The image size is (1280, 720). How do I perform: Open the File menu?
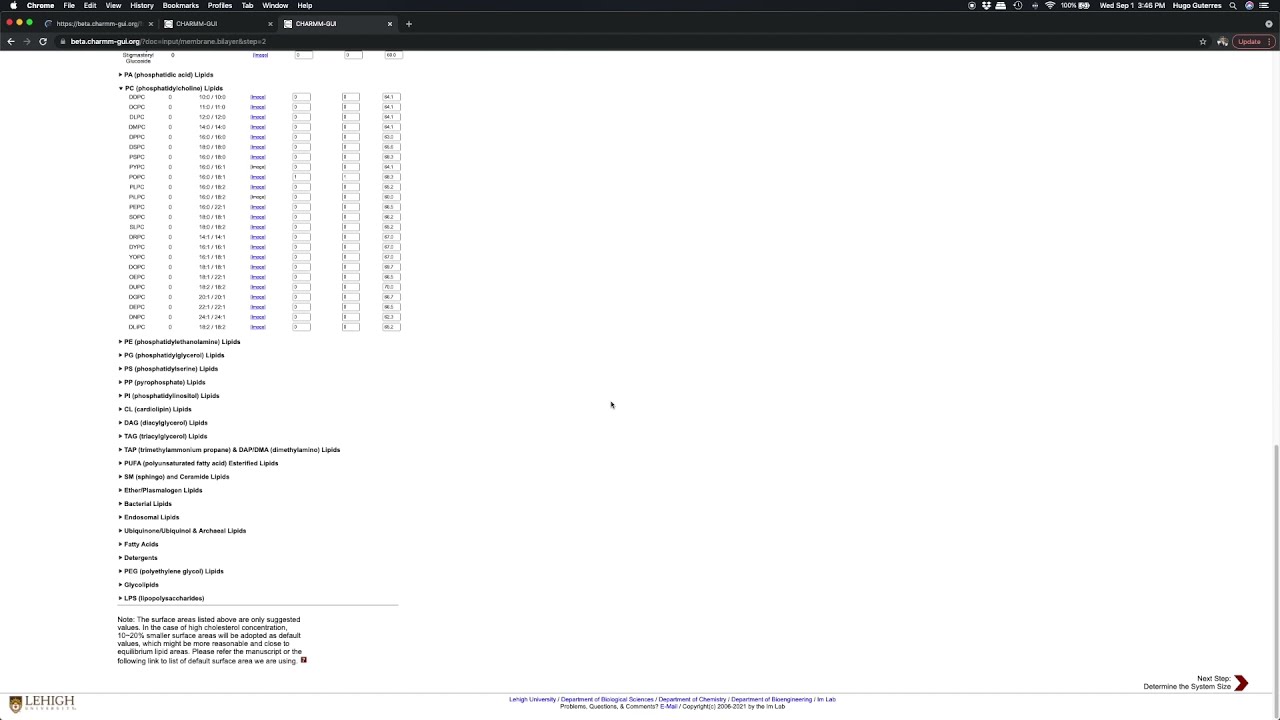pos(69,5)
